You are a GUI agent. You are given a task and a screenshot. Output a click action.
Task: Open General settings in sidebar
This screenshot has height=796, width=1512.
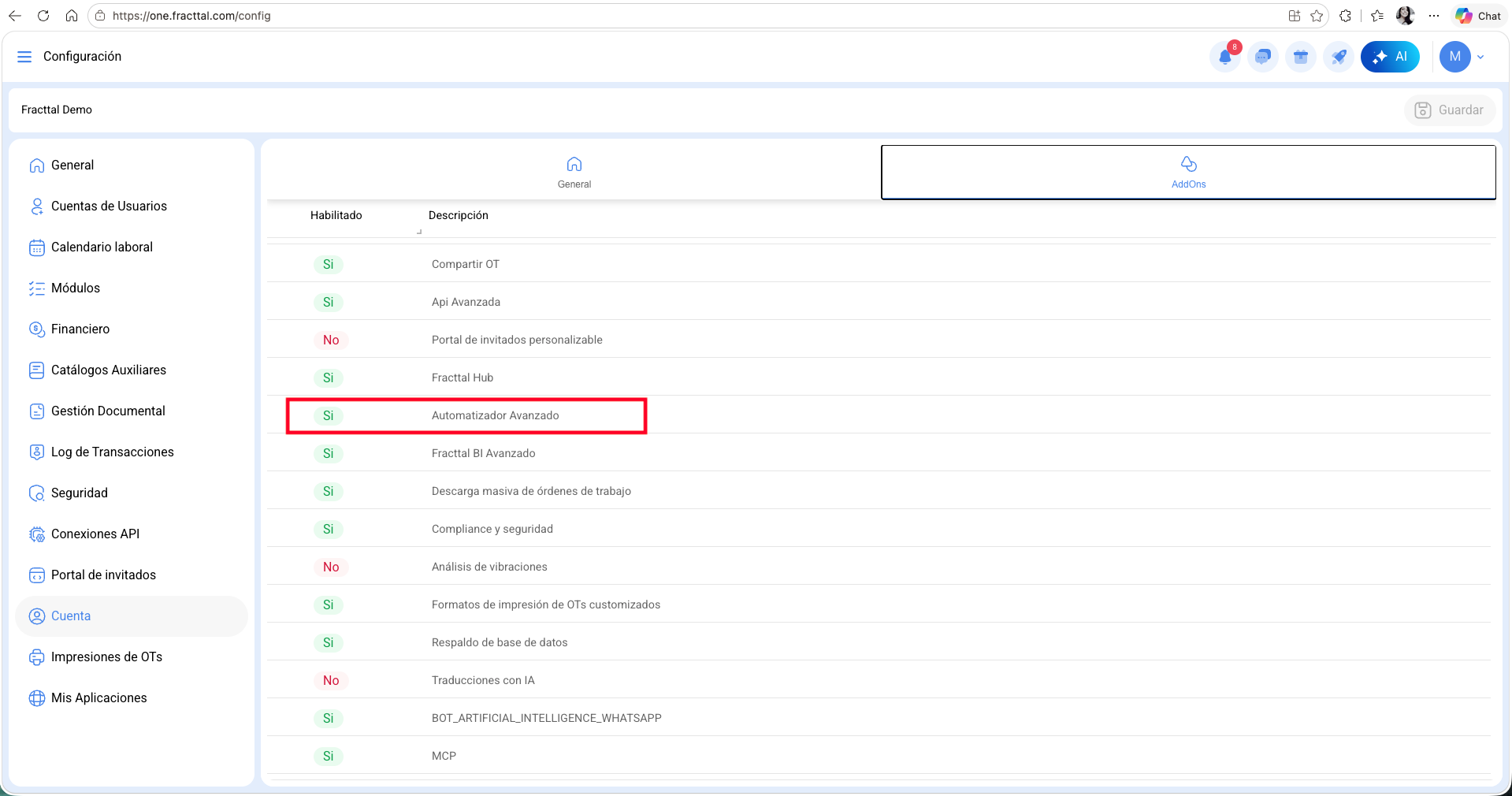pos(132,166)
